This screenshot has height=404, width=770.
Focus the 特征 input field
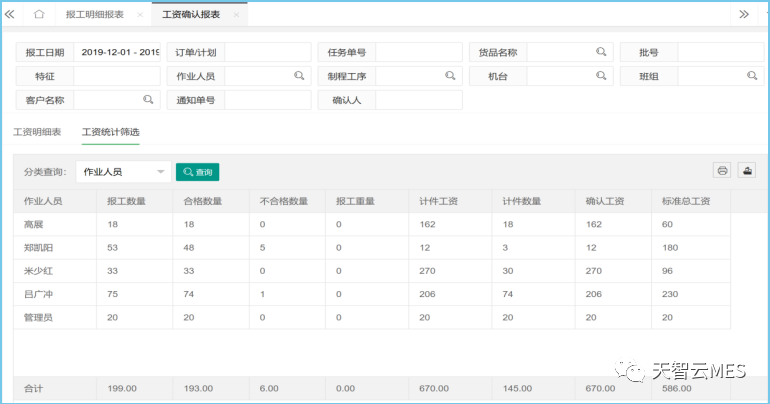[117, 76]
